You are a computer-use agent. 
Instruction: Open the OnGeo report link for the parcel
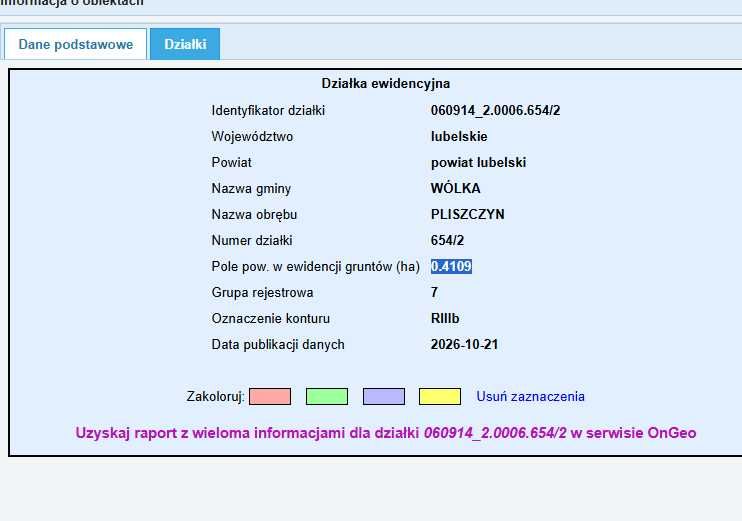pos(386,433)
